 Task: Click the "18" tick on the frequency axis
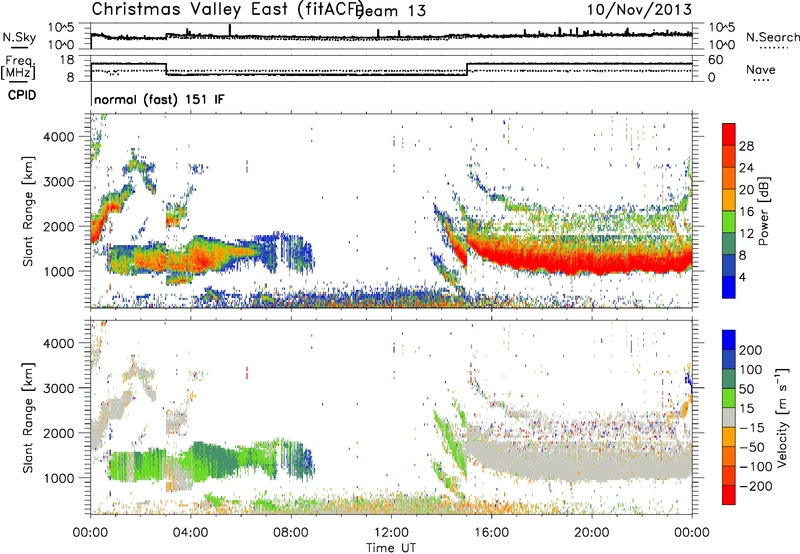click(x=67, y=60)
